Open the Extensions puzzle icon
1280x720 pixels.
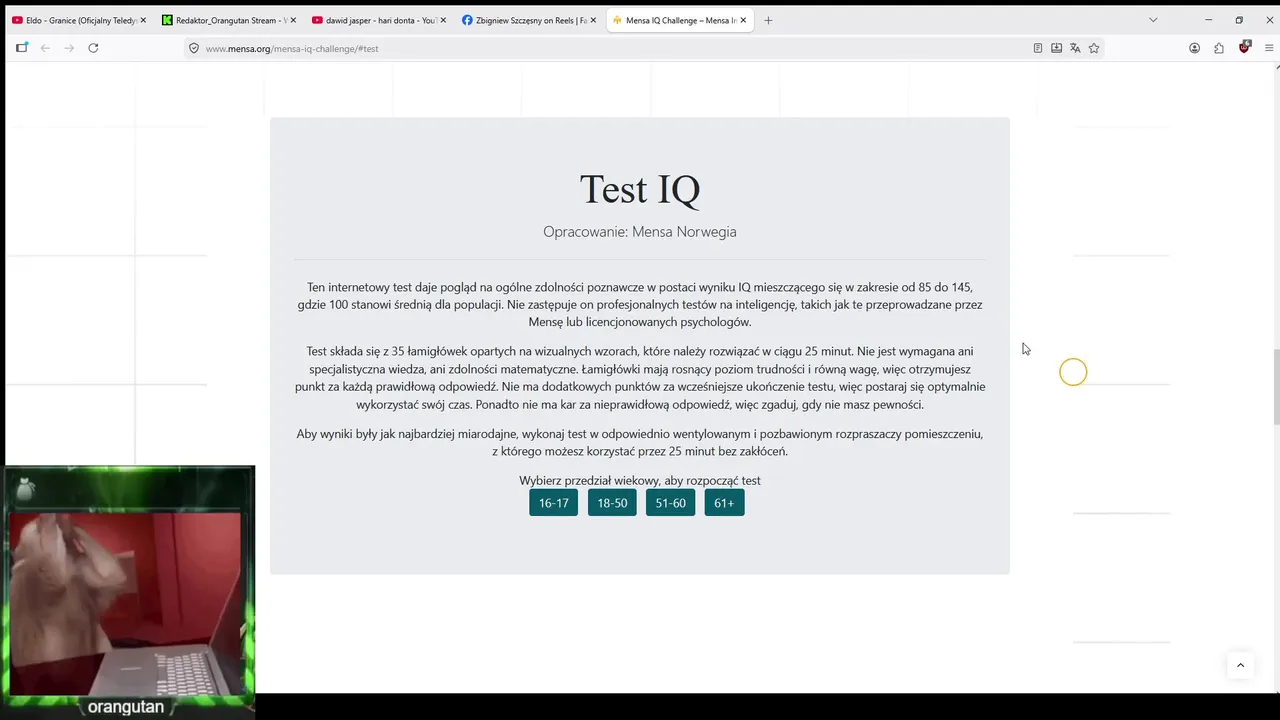click(1219, 48)
